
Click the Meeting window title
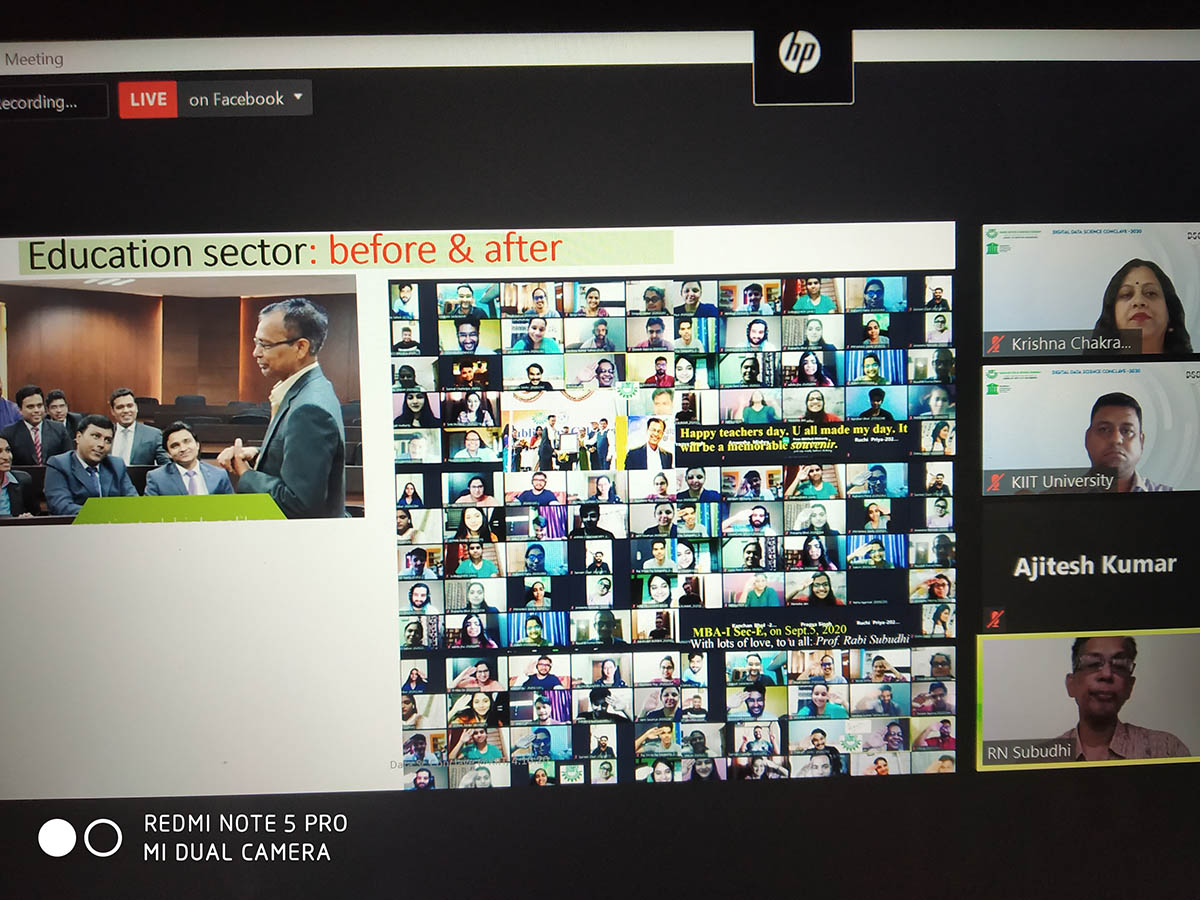(x=33, y=59)
